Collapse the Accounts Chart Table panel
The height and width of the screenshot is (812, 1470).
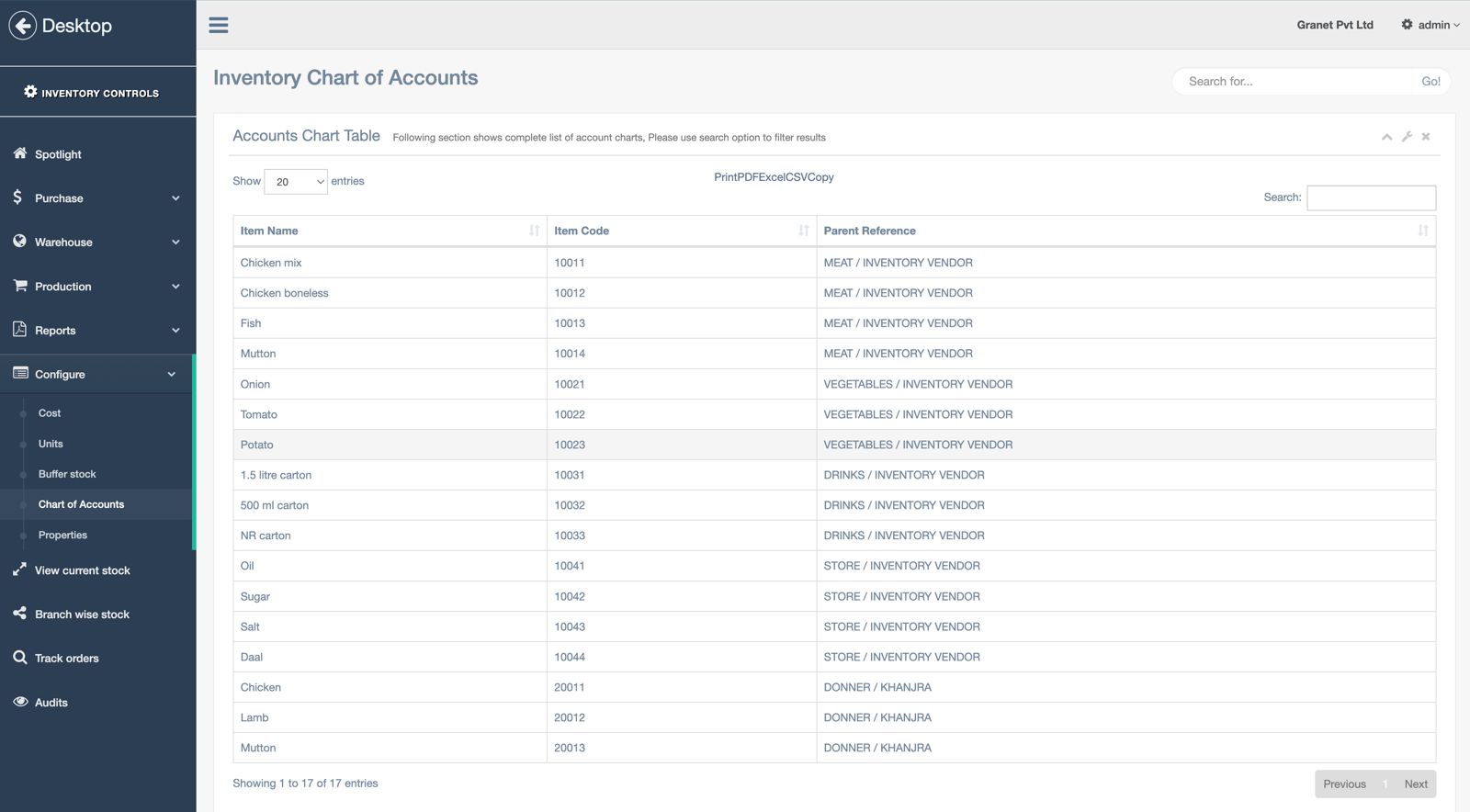tap(1386, 137)
